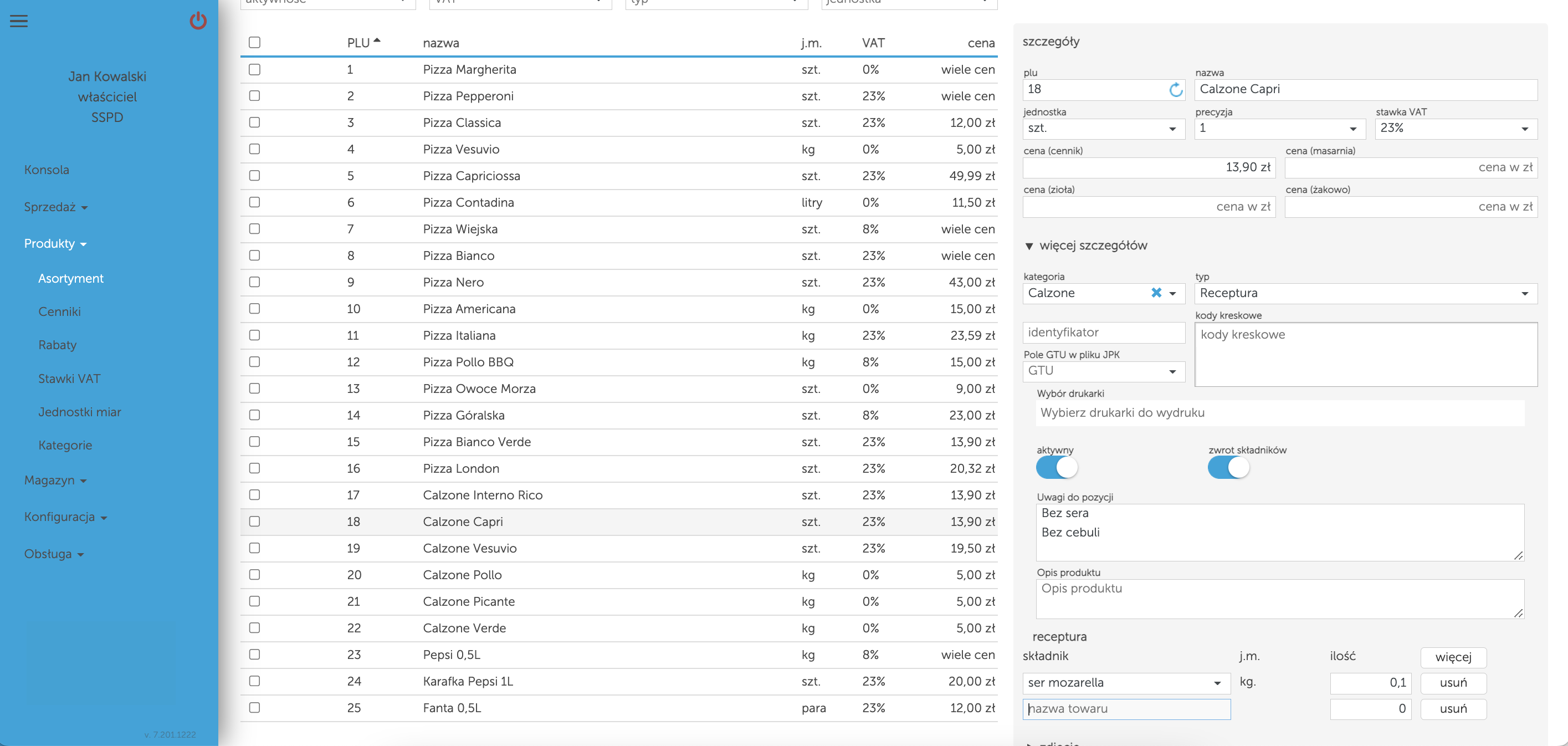Open Cenniki in the sidebar menu
Image resolution: width=1568 pixels, height=746 pixels.
(x=60, y=312)
